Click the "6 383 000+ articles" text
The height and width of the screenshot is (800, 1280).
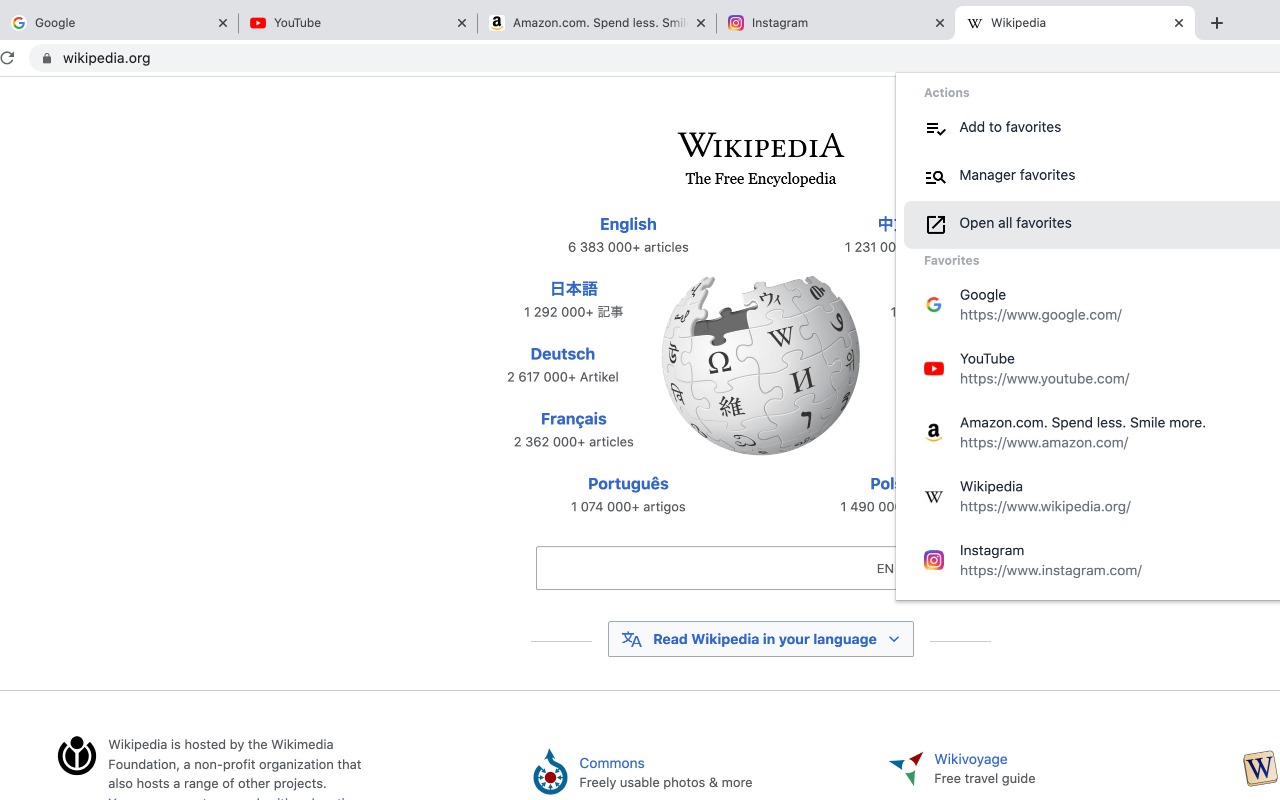pos(628,247)
